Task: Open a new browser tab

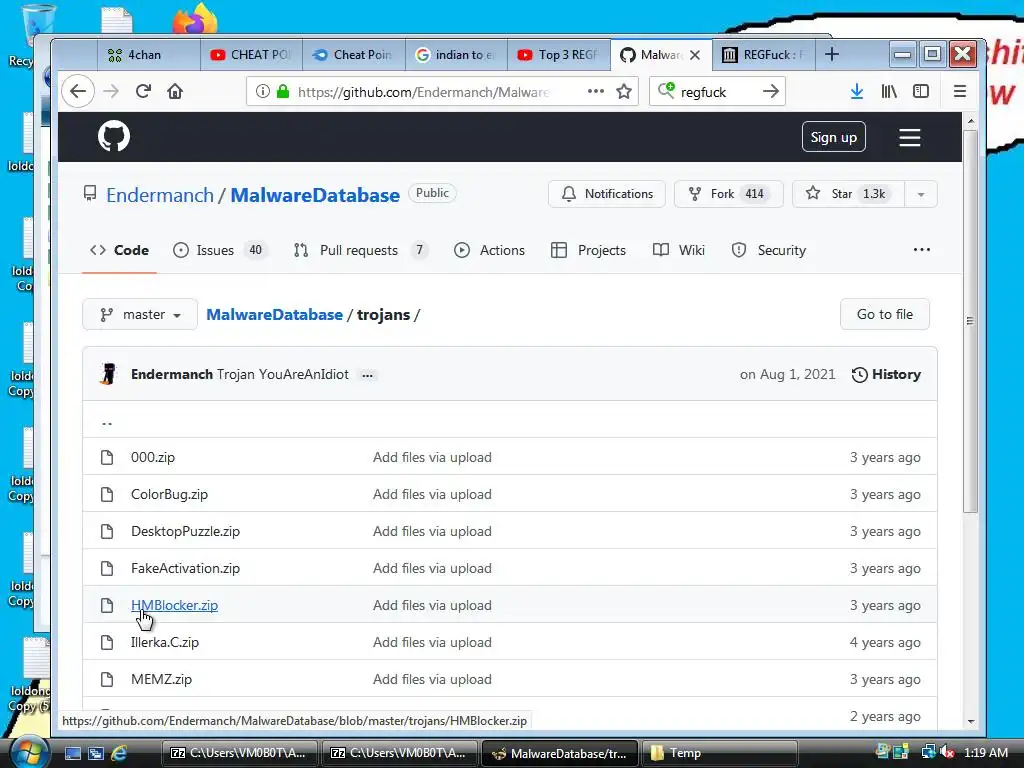Action: [831, 54]
